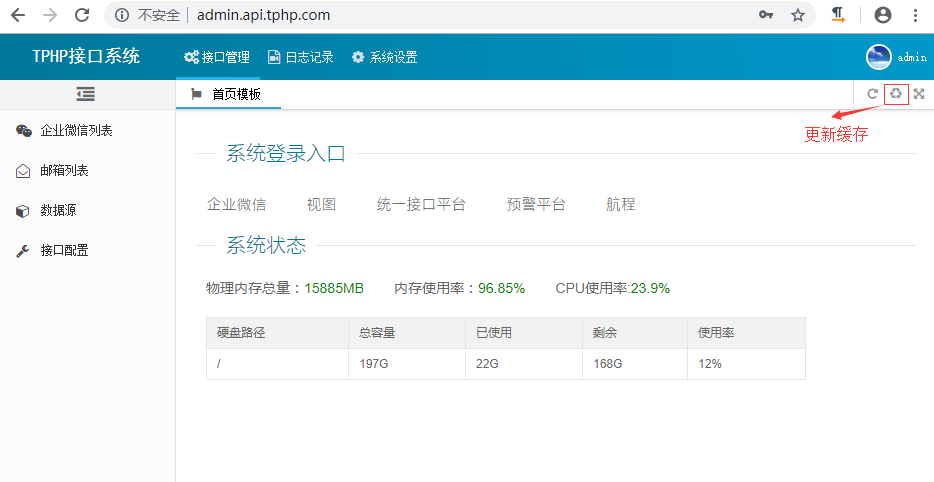The width and height of the screenshot is (934, 482).
Task: Open the 统一接口平台 login entry link
Action: coord(421,204)
